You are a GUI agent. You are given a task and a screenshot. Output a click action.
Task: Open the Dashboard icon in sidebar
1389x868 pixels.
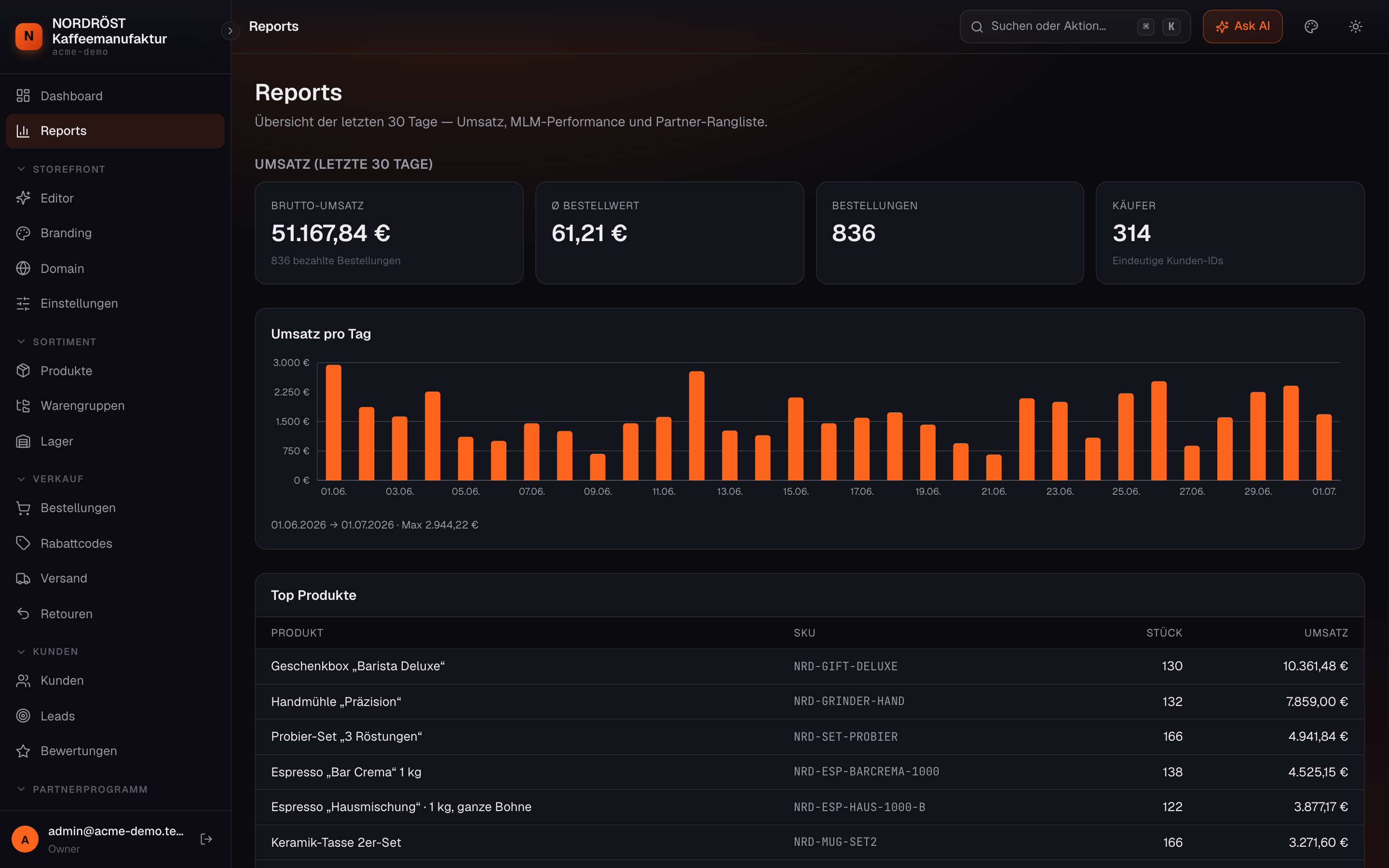click(23, 96)
